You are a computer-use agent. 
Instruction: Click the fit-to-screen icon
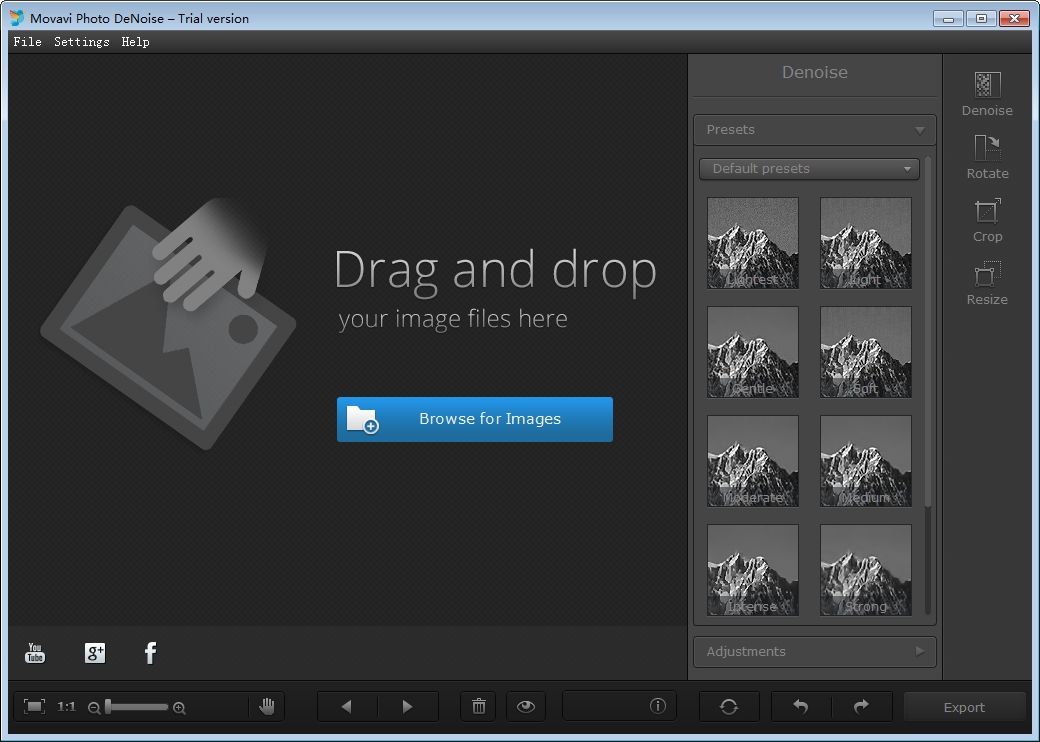pos(34,707)
